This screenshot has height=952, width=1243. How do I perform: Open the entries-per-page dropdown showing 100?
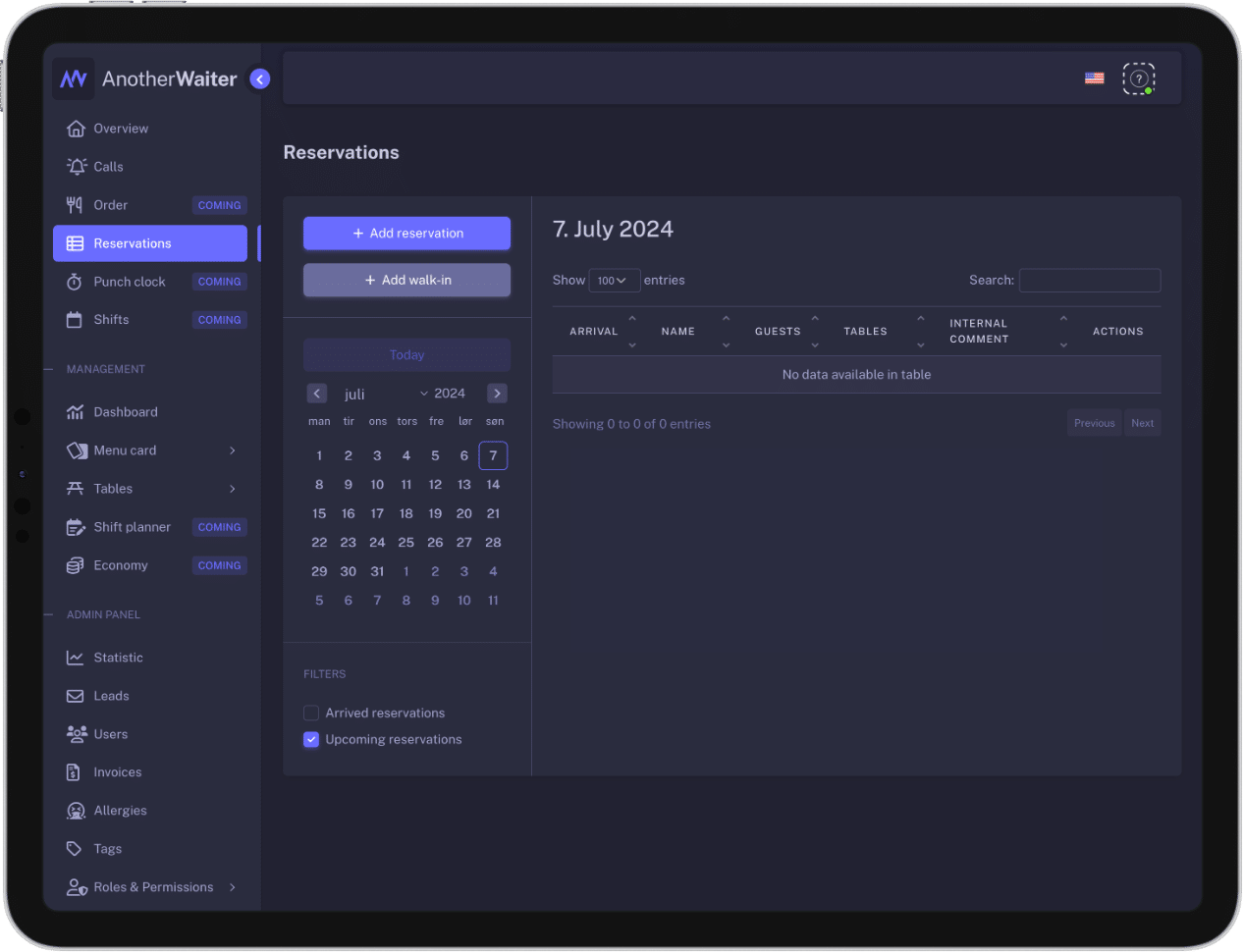tap(614, 281)
